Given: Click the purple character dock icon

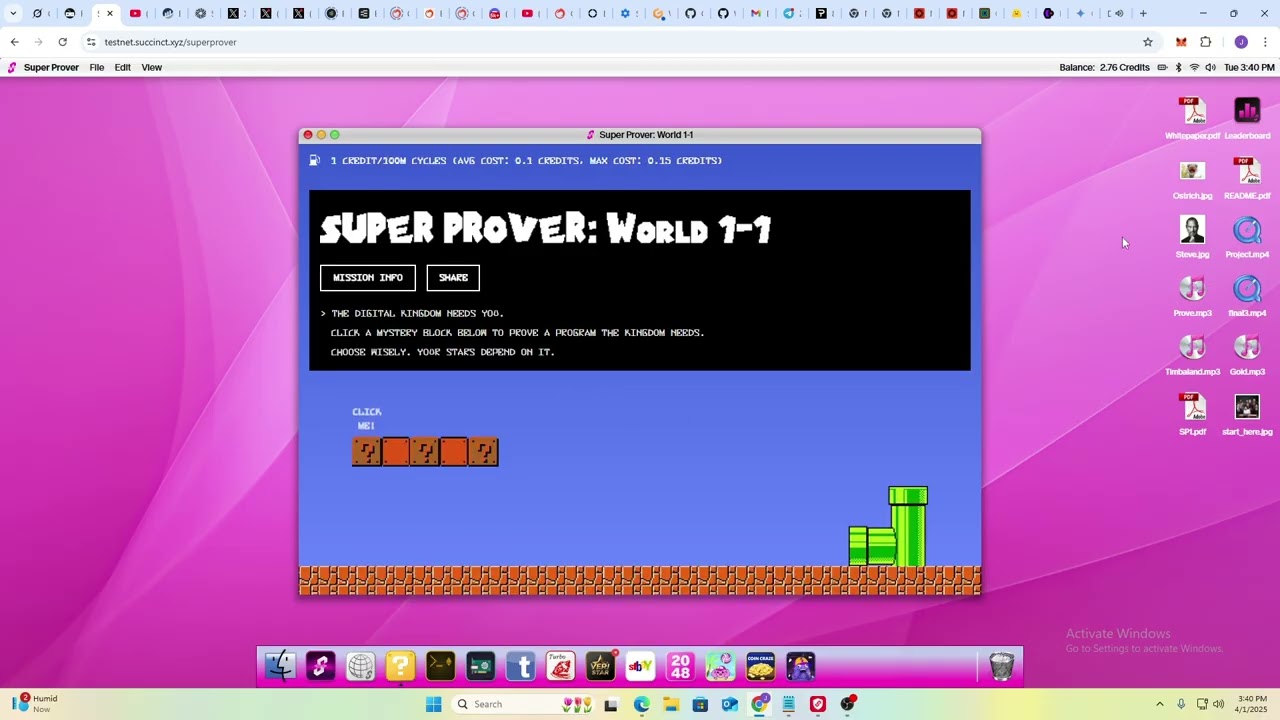Looking at the screenshot, I should [x=801, y=666].
